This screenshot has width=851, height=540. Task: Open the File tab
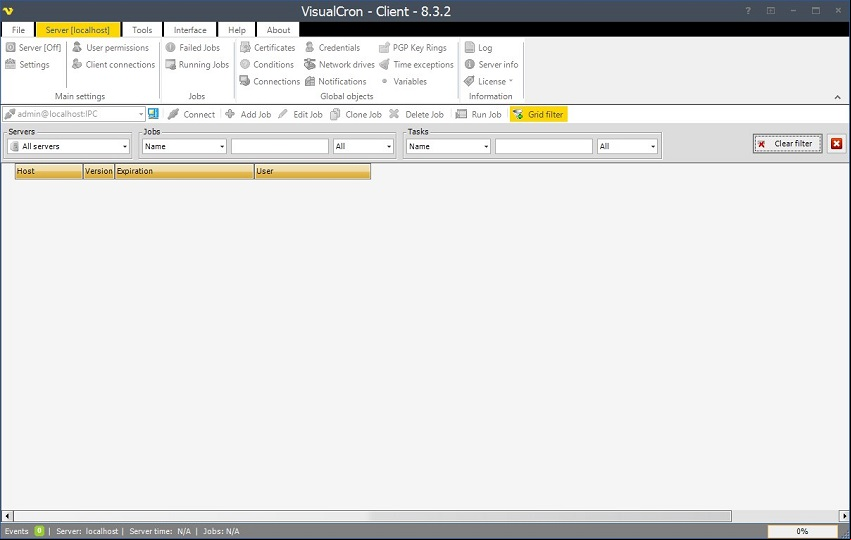click(18, 30)
